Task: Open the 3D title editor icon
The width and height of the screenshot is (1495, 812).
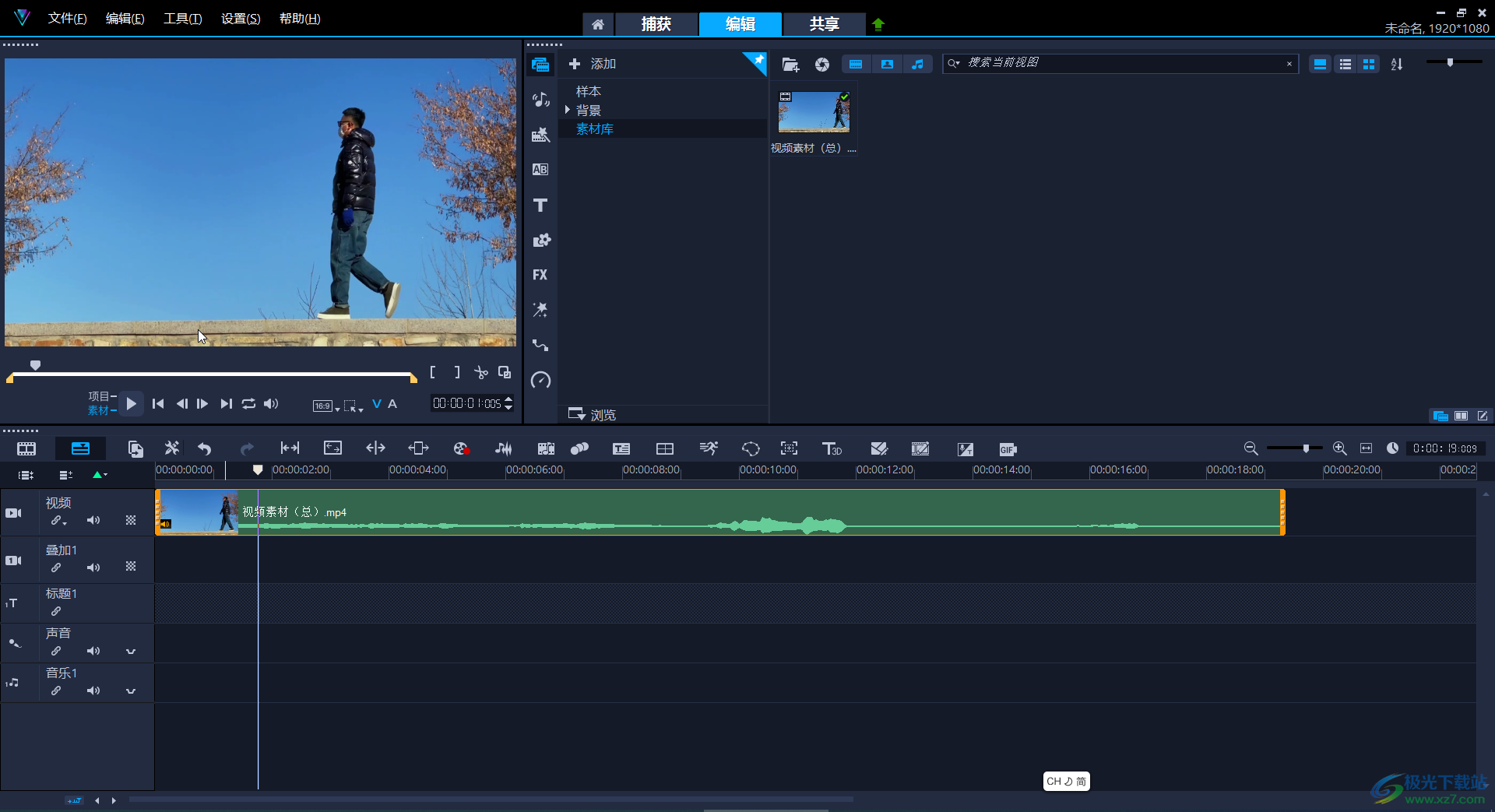Action: 832,448
